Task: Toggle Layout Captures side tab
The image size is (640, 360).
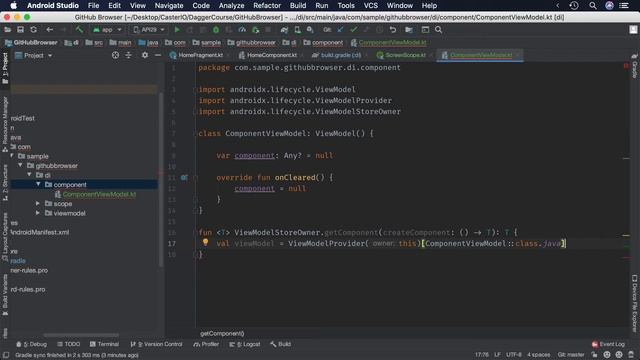Action: tap(5, 237)
